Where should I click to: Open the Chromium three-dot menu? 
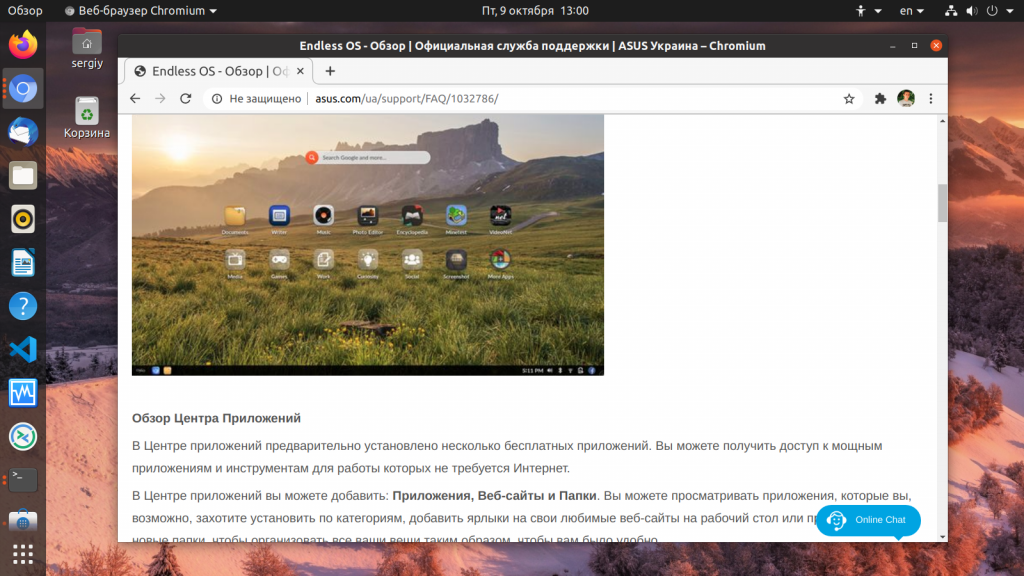pyautogui.click(x=931, y=99)
